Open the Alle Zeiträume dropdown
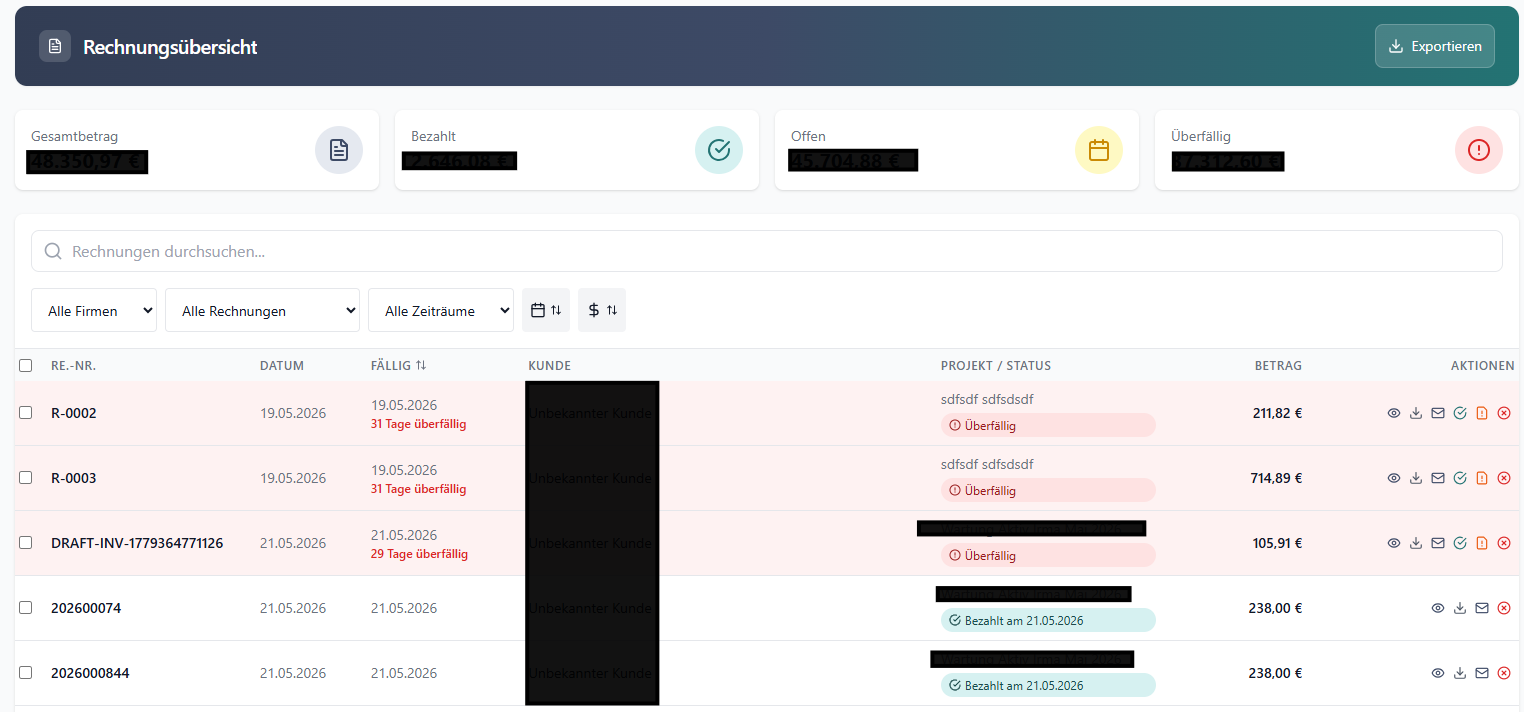1524x712 pixels. (441, 310)
